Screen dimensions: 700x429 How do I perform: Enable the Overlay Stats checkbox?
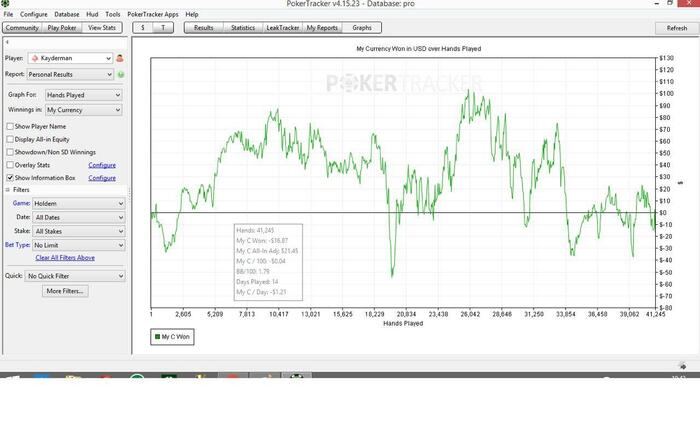click(10, 165)
